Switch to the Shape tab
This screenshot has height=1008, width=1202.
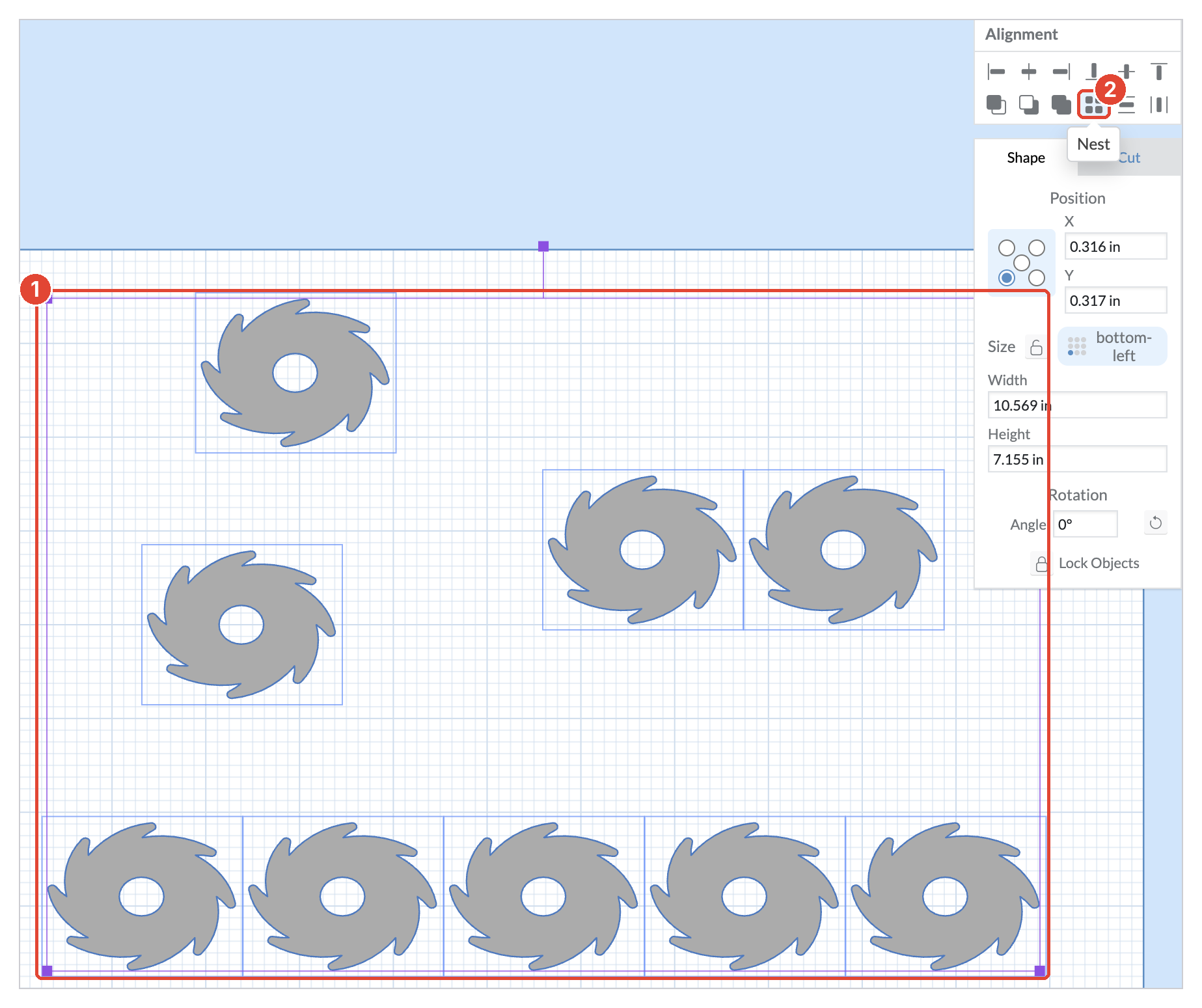click(x=1026, y=157)
